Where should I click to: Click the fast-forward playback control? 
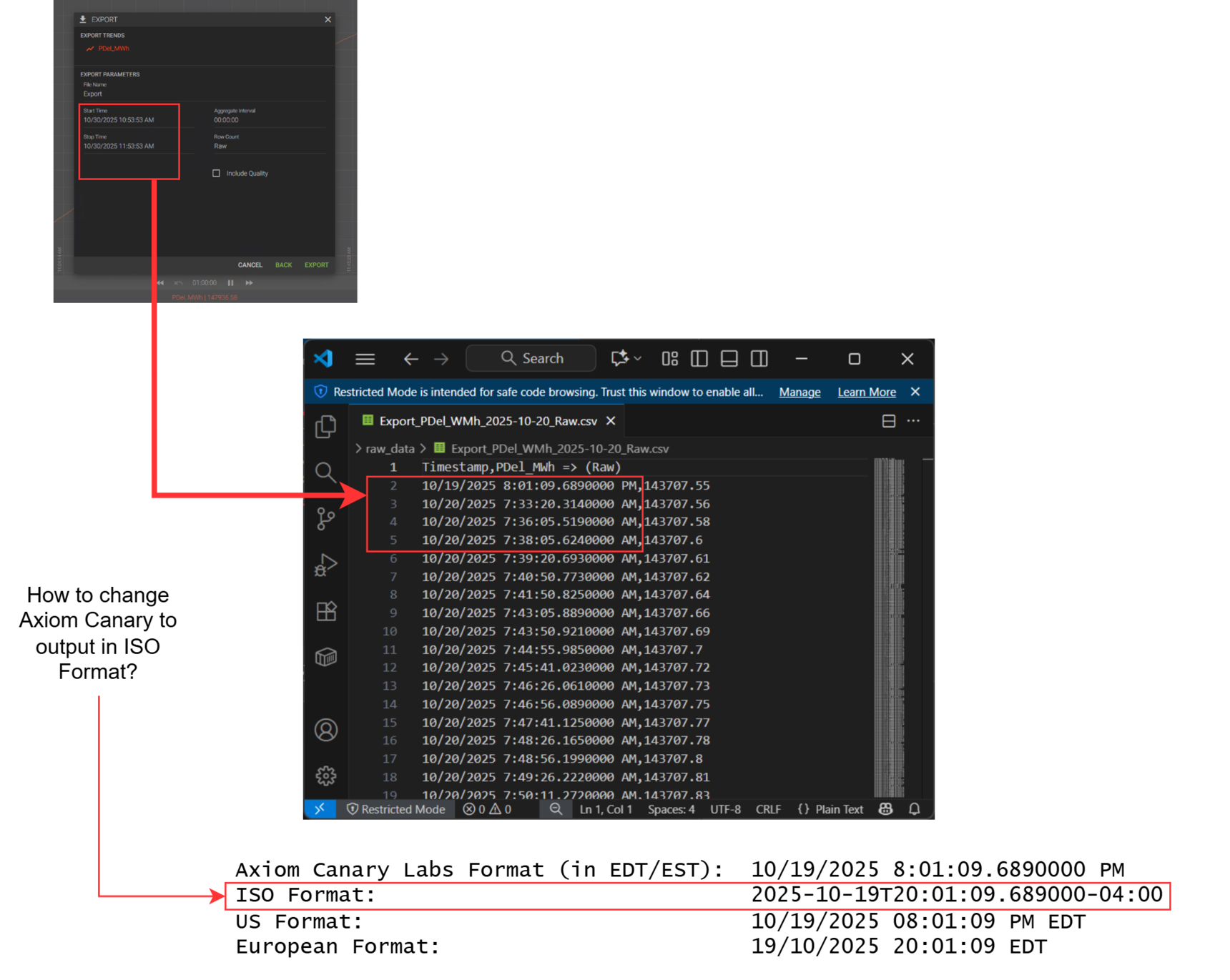[x=250, y=283]
